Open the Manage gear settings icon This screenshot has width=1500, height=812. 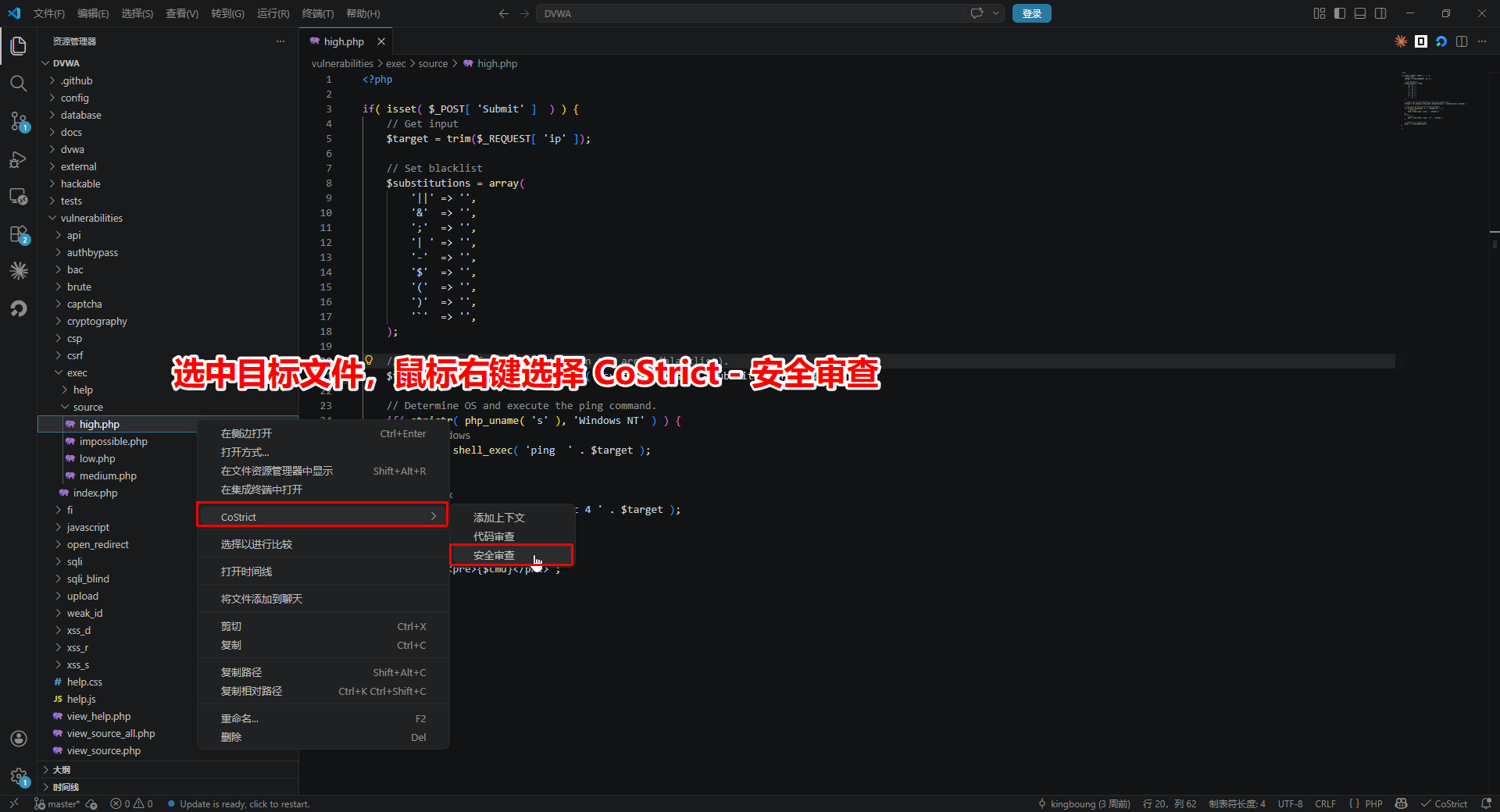click(19, 776)
